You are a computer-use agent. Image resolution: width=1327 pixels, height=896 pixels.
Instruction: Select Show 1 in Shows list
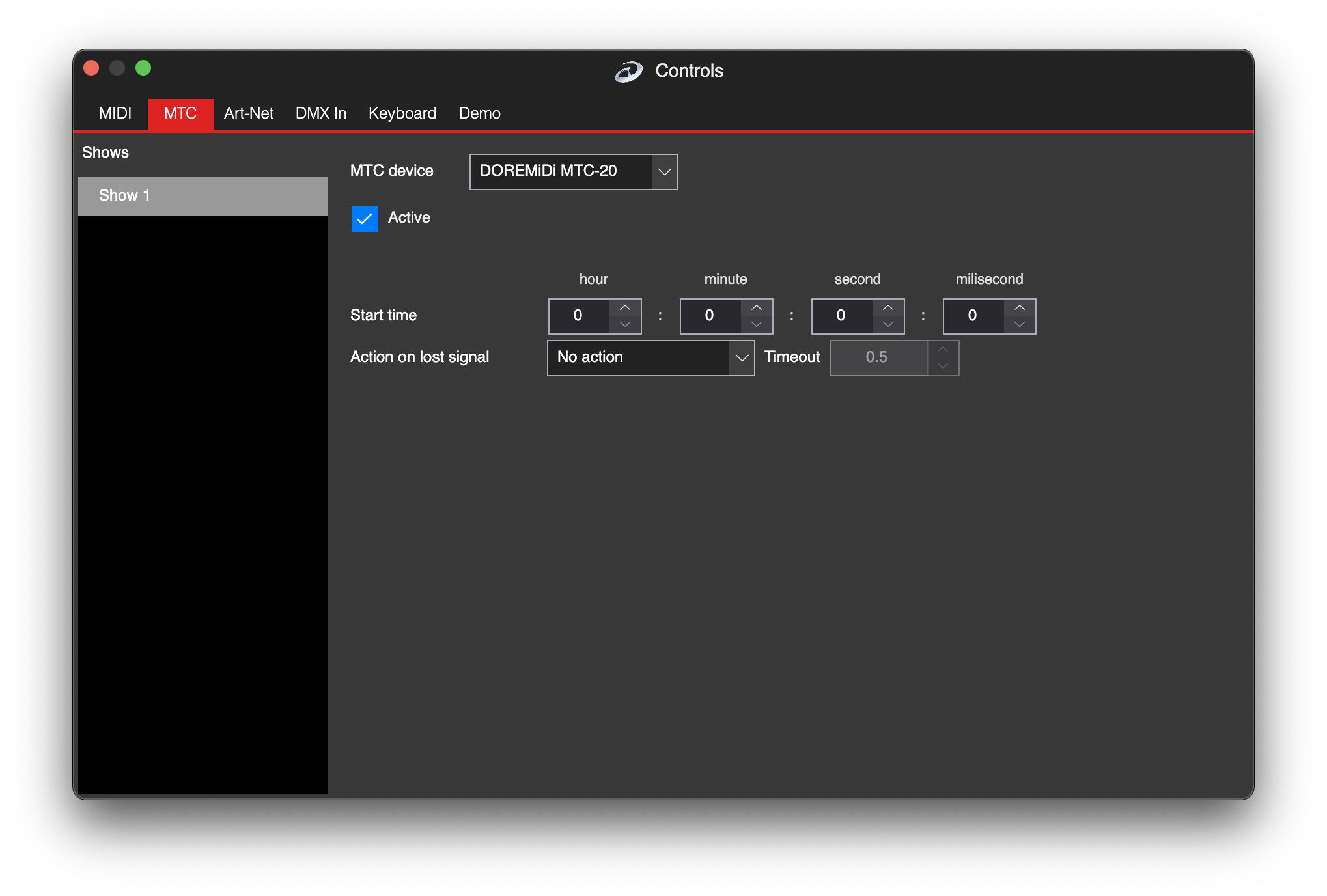tap(203, 196)
